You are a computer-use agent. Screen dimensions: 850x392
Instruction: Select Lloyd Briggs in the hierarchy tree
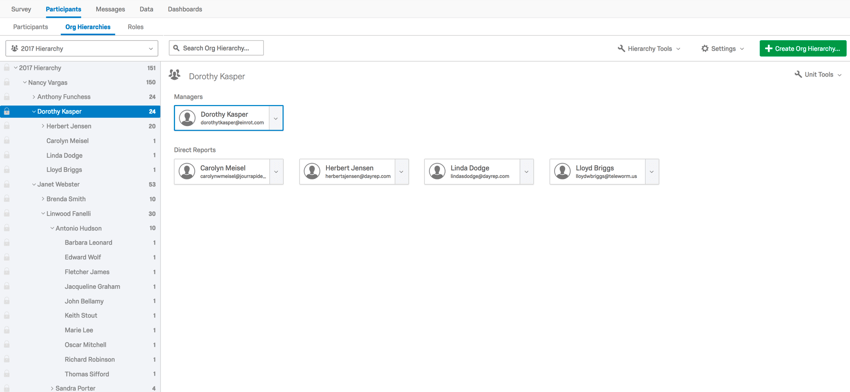(x=65, y=170)
